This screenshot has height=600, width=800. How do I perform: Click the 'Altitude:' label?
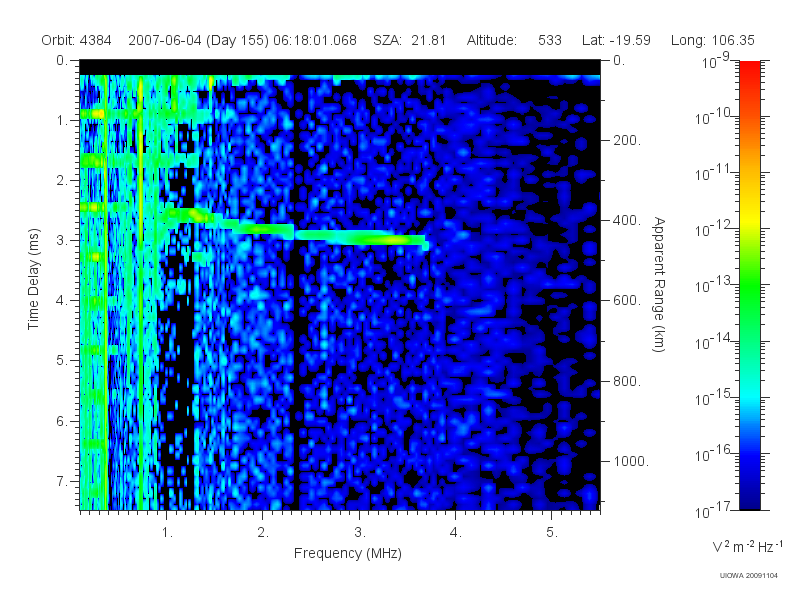click(492, 40)
